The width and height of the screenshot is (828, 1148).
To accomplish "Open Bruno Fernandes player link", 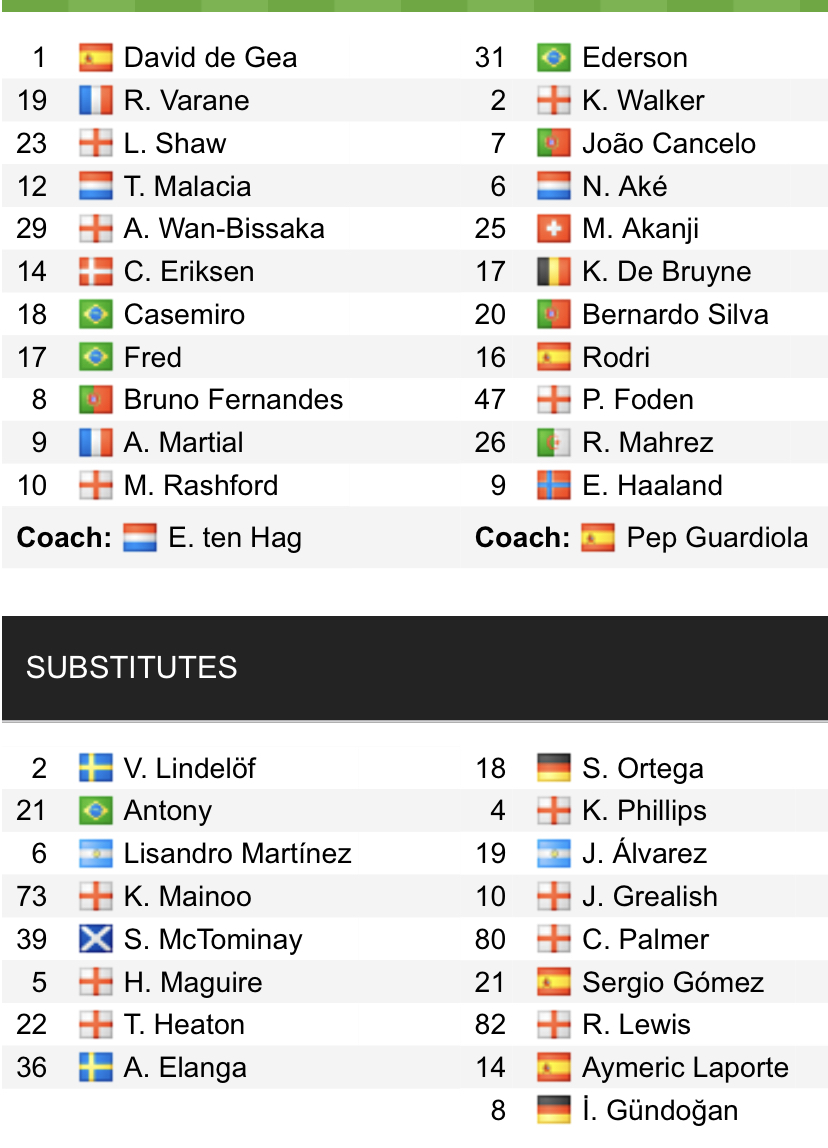I will pyautogui.click(x=233, y=400).
